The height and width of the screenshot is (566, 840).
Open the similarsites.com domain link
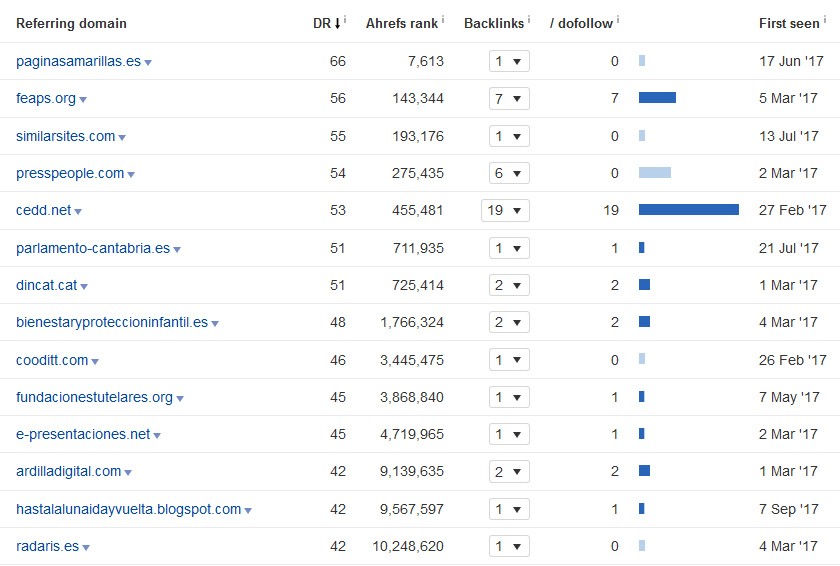pos(65,136)
